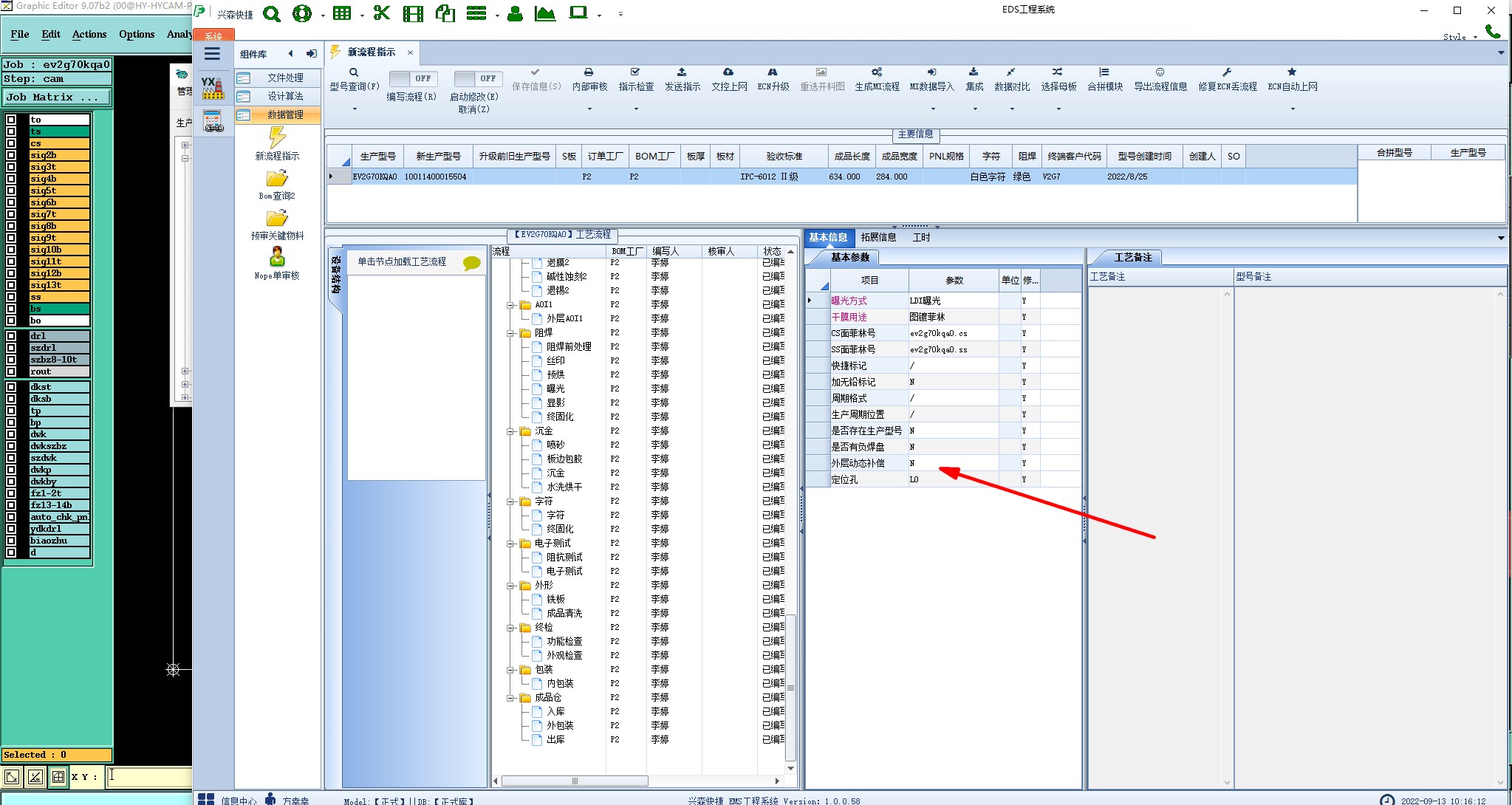Screen dimensions: 1512x805
Task: Switch to the 拓展信息 tab
Action: click(x=878, y=238)
